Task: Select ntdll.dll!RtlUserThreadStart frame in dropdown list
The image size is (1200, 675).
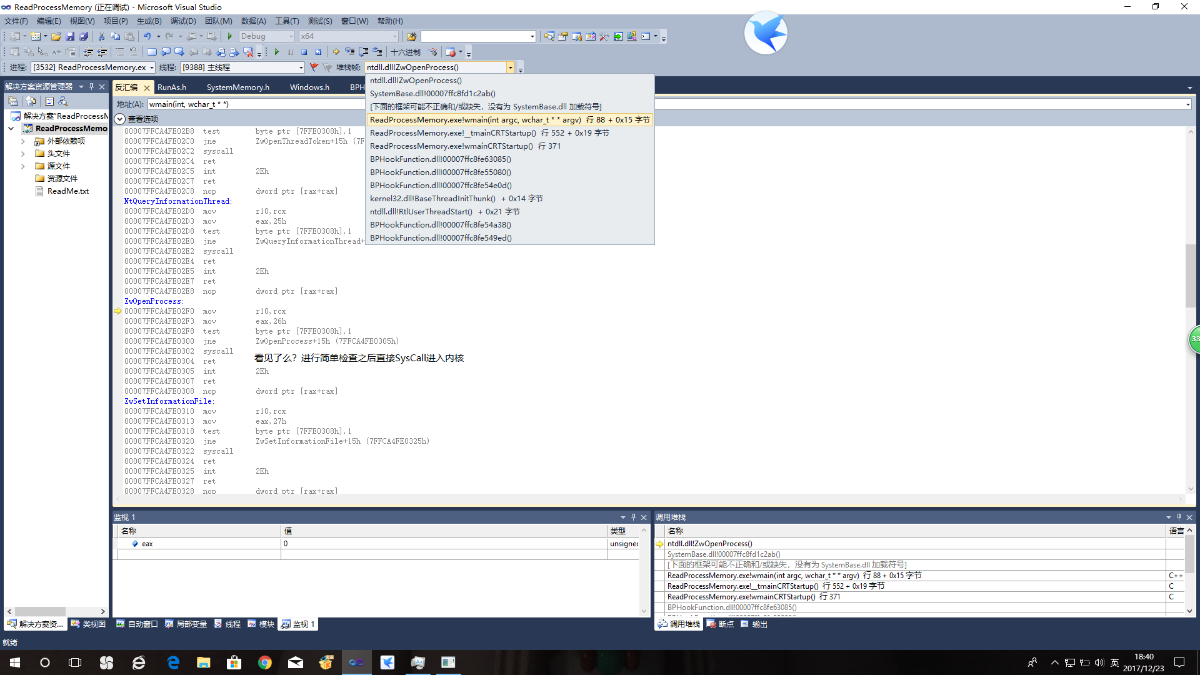Action: point(509,211)
